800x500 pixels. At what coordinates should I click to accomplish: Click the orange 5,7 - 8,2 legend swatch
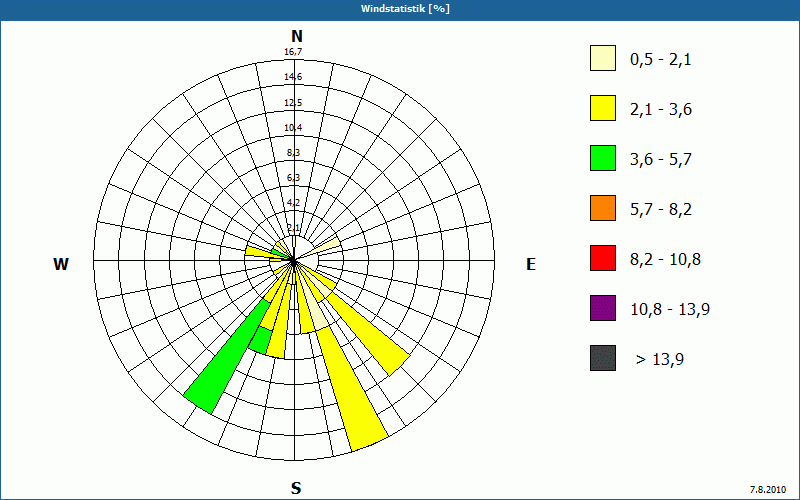tap(603, 208)
